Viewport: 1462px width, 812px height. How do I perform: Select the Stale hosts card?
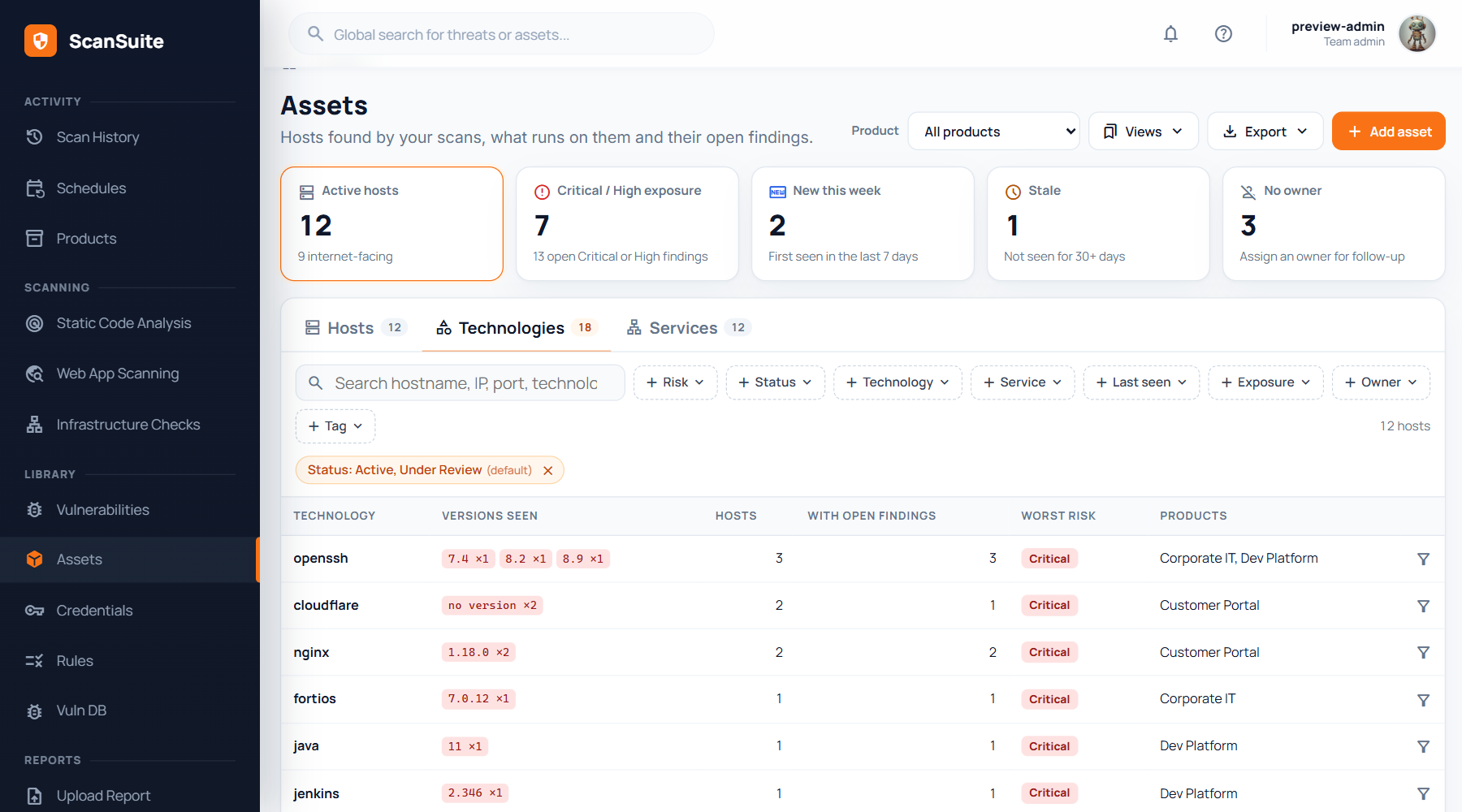(1098, 224)
